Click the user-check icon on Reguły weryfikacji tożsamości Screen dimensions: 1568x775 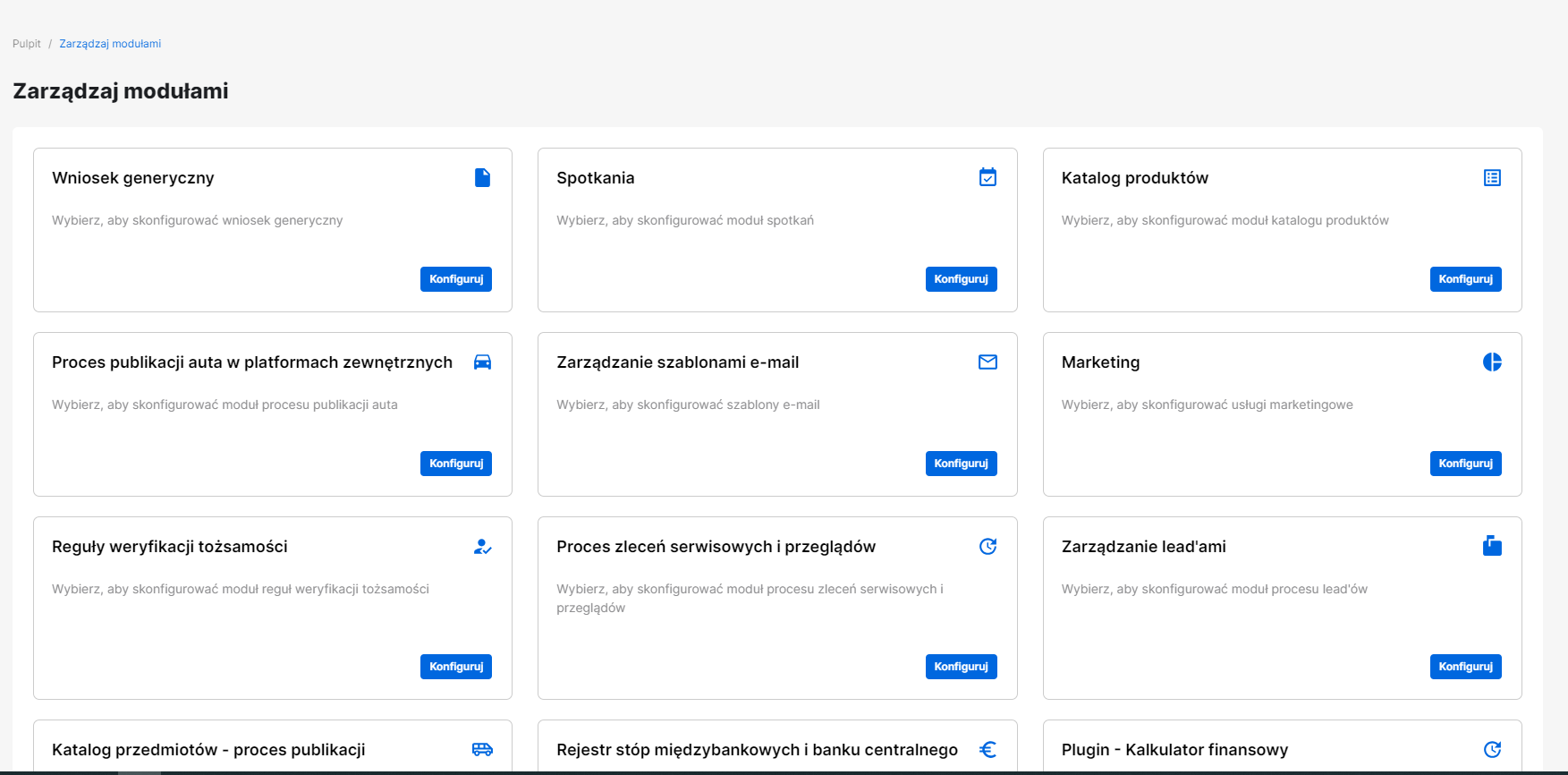point(482,546)
